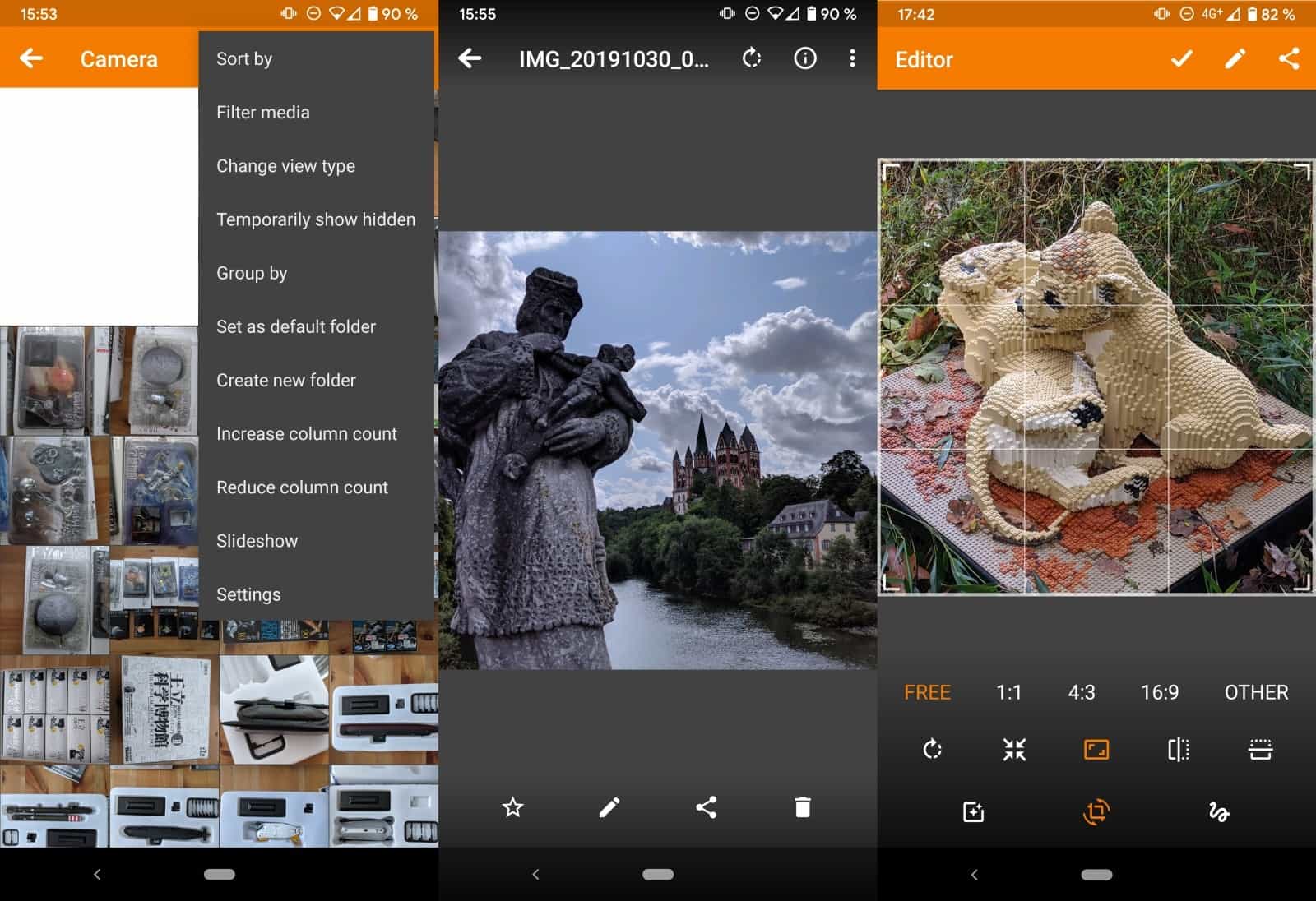
Task: Open OTHER aspect ratio options
Action: (1256, 692)
